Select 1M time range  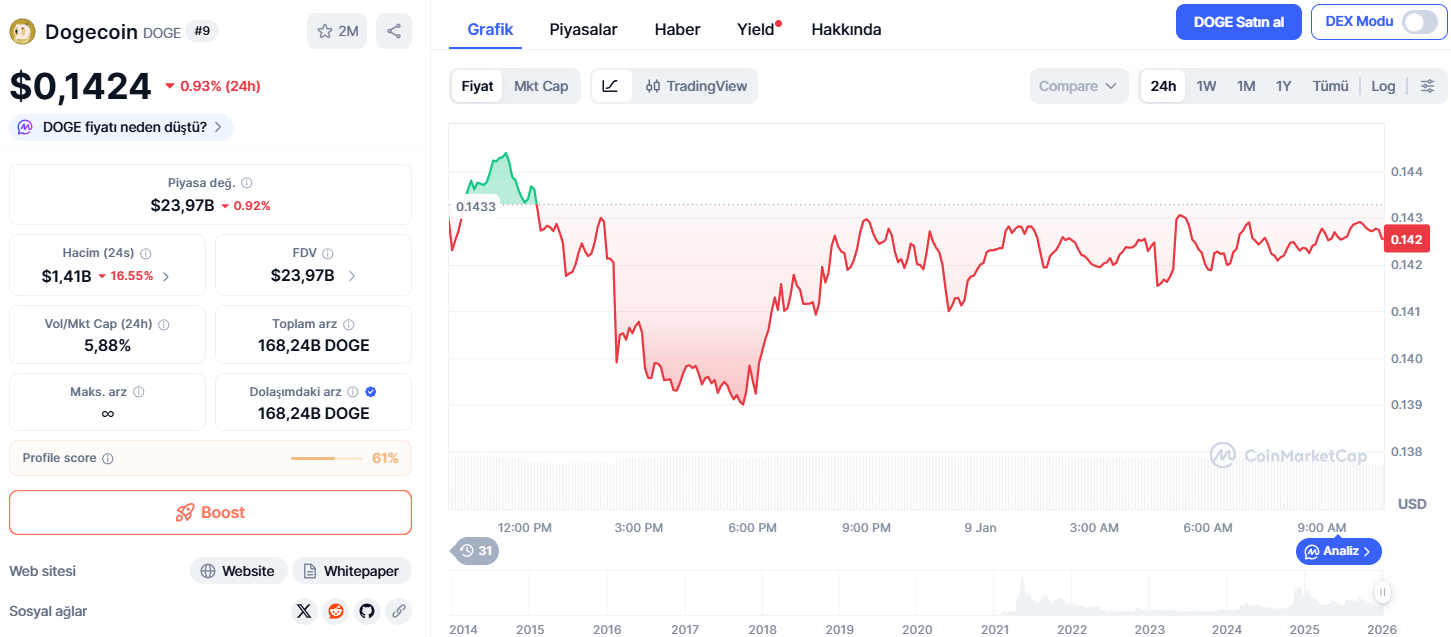pyautogui.click(x=1246, y=86)
